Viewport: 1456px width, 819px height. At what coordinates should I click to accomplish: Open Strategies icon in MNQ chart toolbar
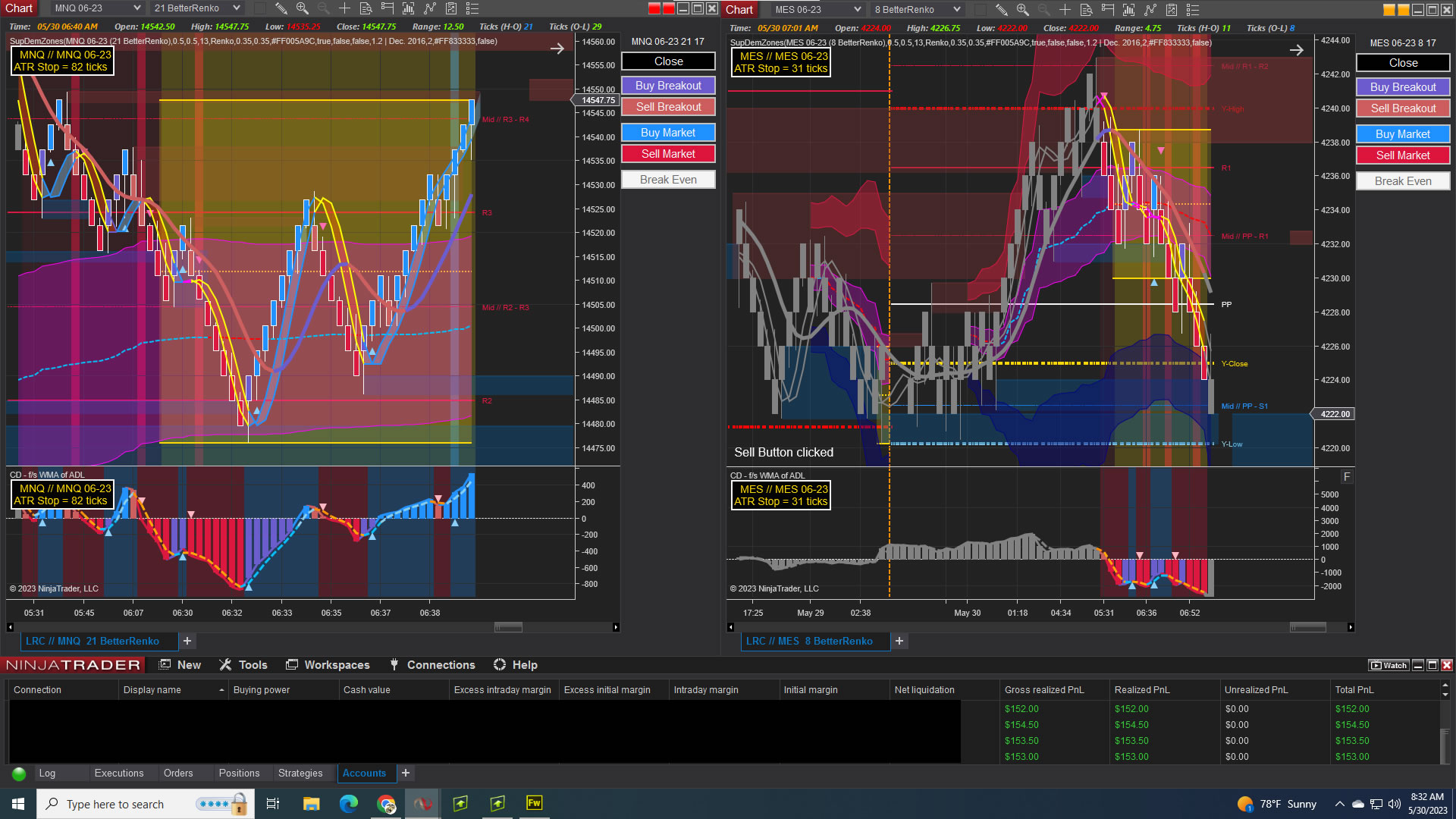coord(450,8)
